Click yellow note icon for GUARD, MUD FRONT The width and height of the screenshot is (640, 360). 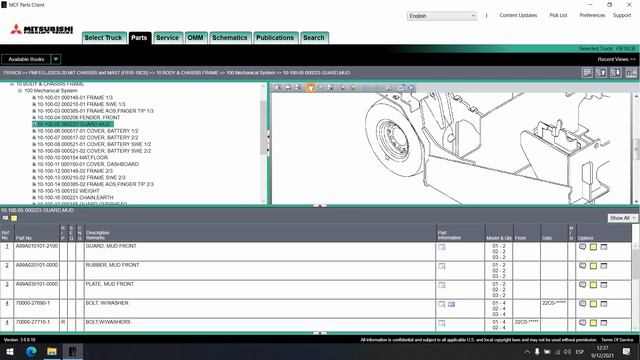tap(593, 247)
